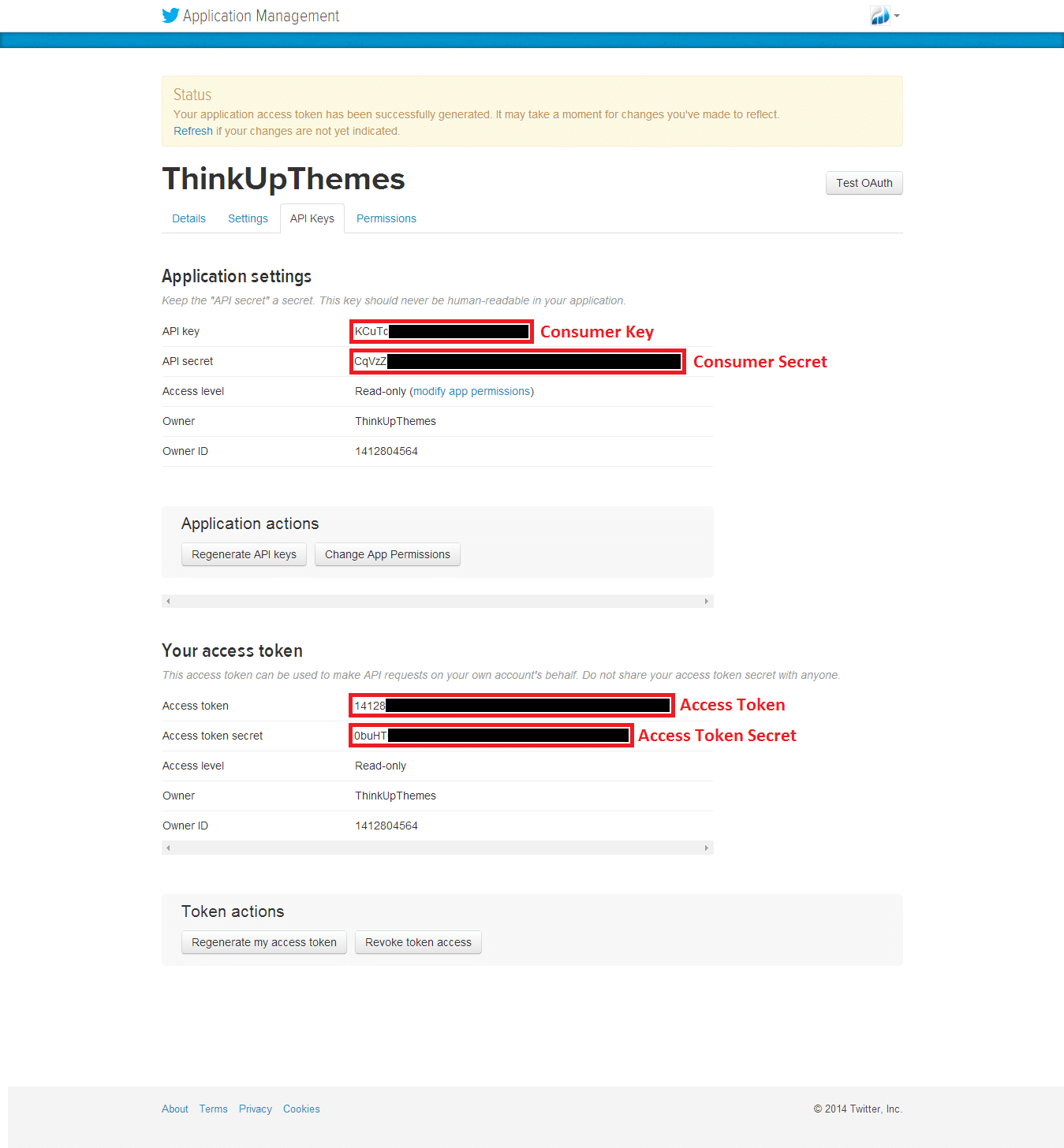Click the Refresh link in Status
The image size is (1064, 1148).
pos(193,131)
